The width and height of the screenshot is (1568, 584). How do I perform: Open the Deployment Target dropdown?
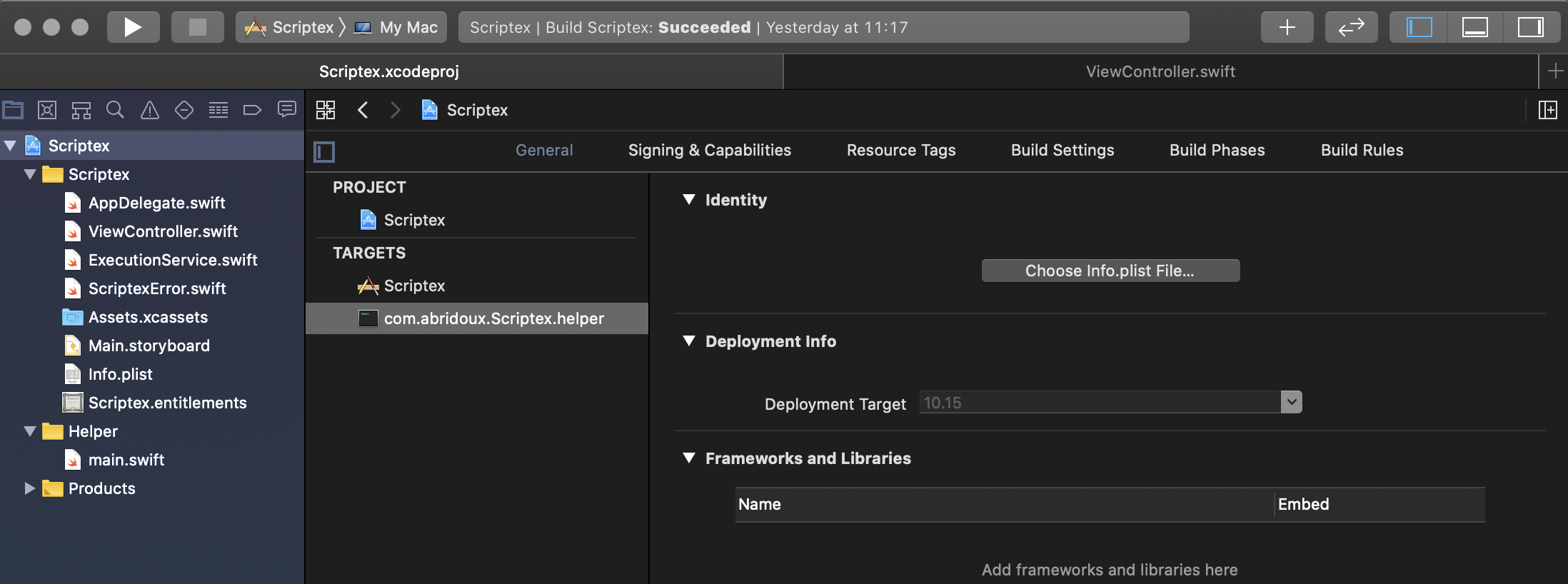pyautogui.click(x=1291, y=402)
